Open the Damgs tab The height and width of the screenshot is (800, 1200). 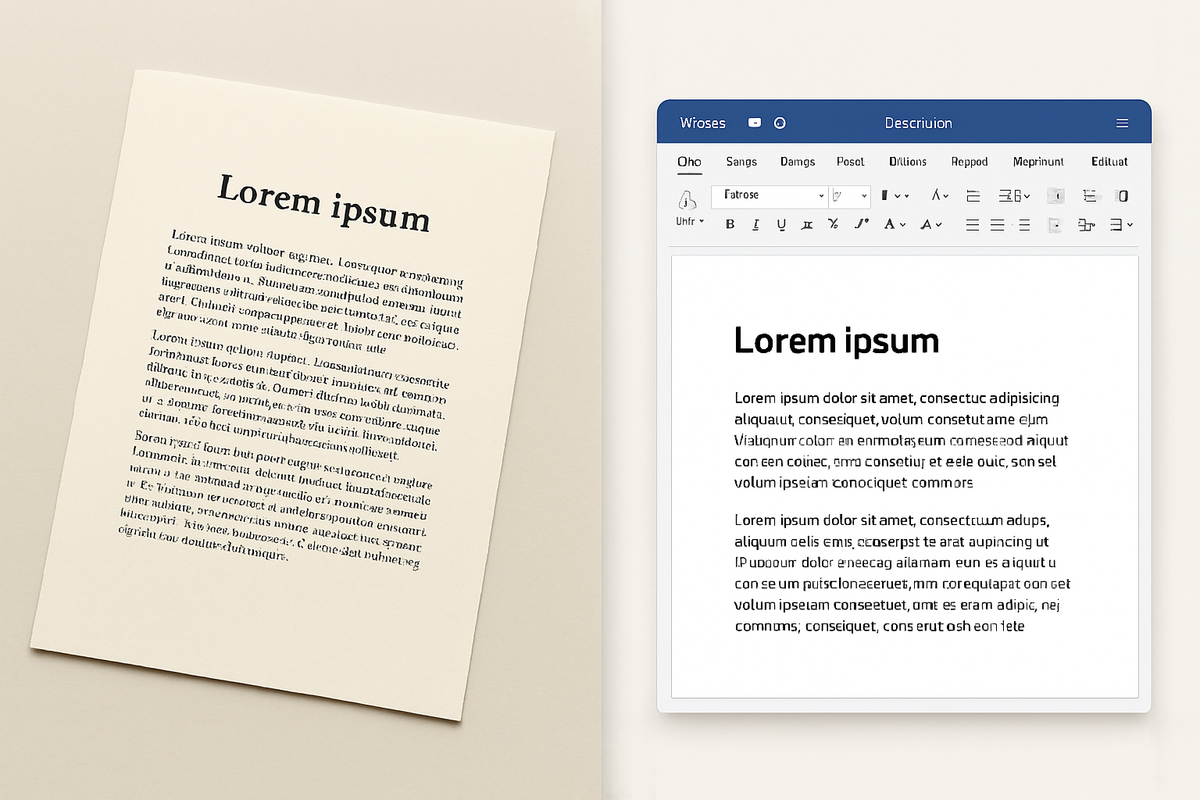(798, 161)
